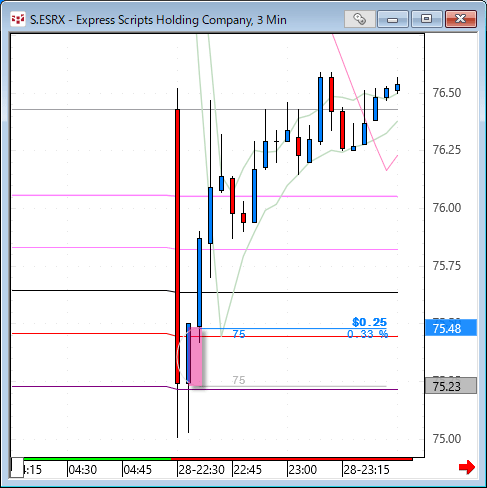The image size is (487, 488).
Task: Click the 28-23:15 time axis label
Action: pos(366,470)
